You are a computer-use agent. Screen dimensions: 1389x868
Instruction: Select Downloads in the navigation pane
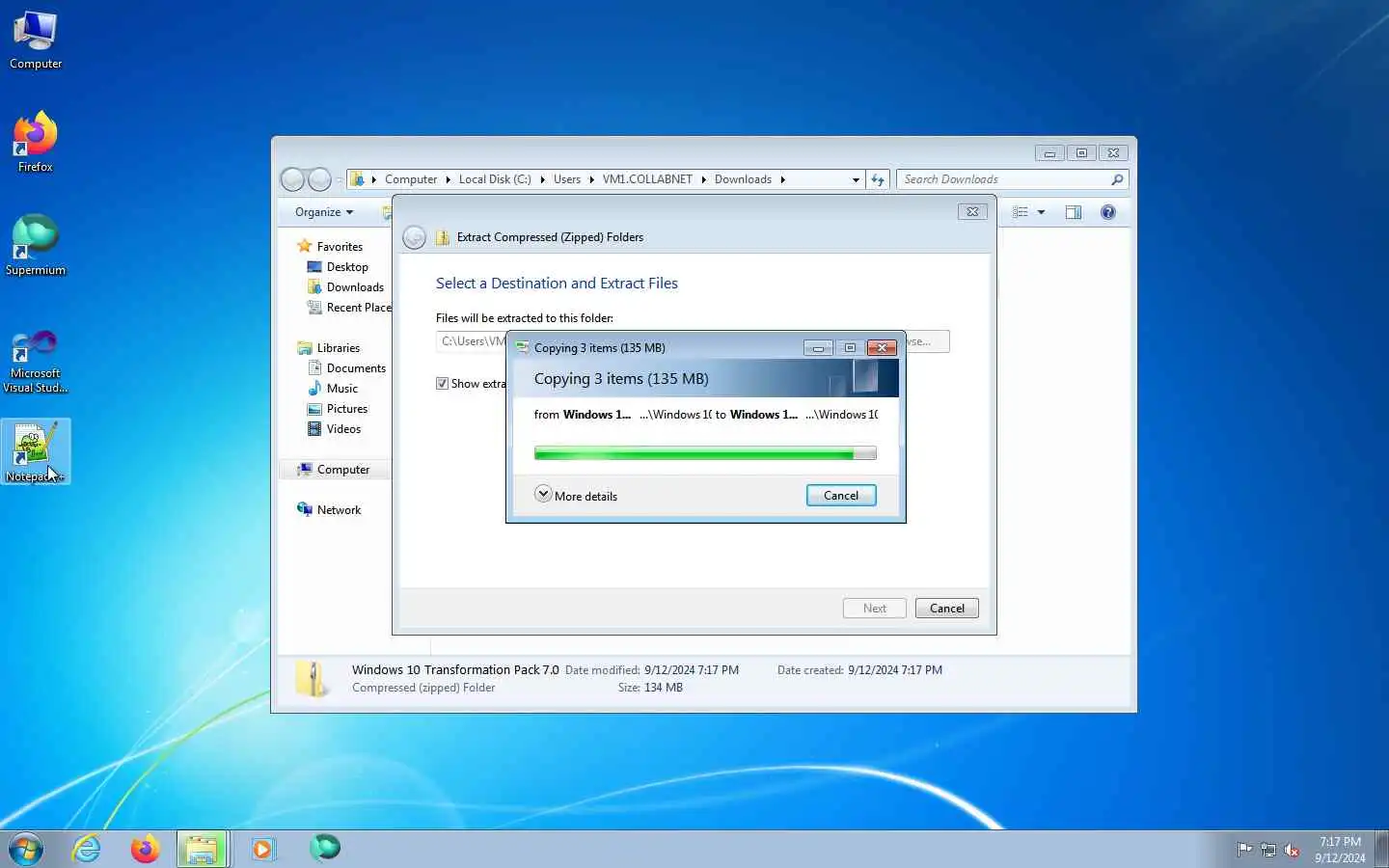click(345, 287)
